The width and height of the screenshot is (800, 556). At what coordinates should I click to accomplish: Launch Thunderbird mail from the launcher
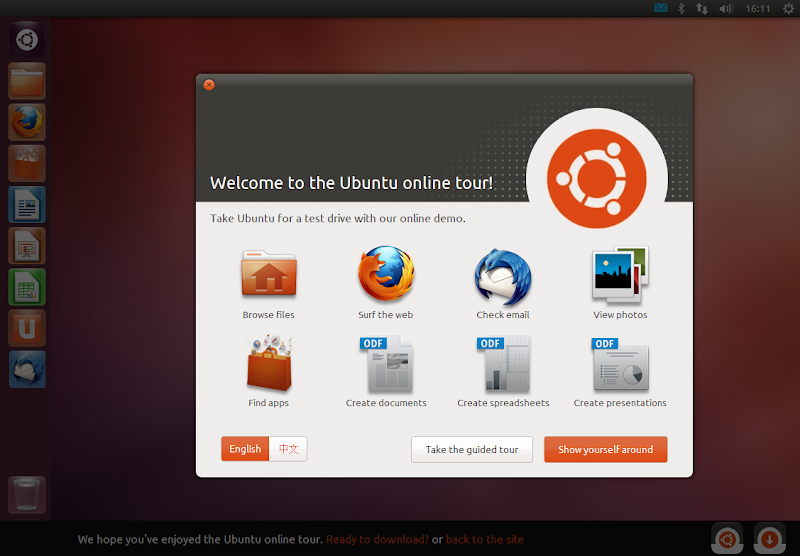27,369
